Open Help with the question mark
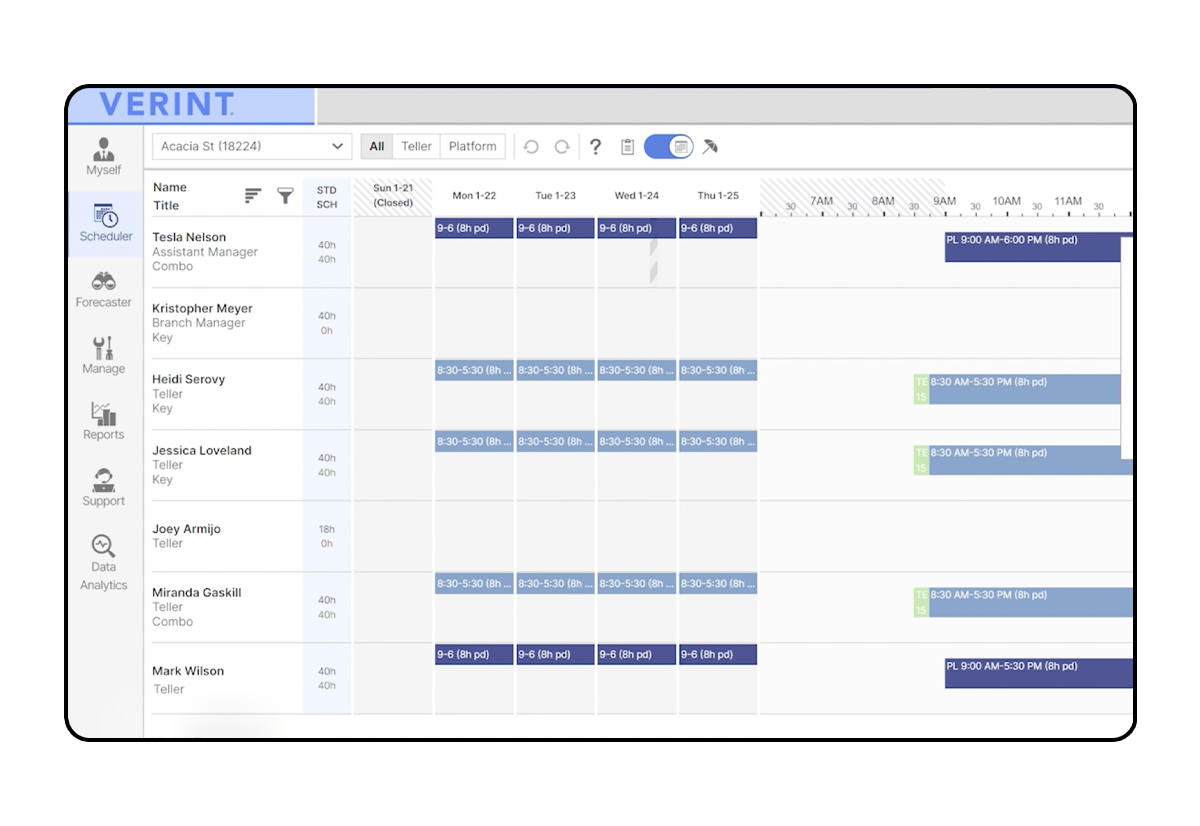Image resolution: width=1200 pixels, height=826 pixels. click(595, 146)
